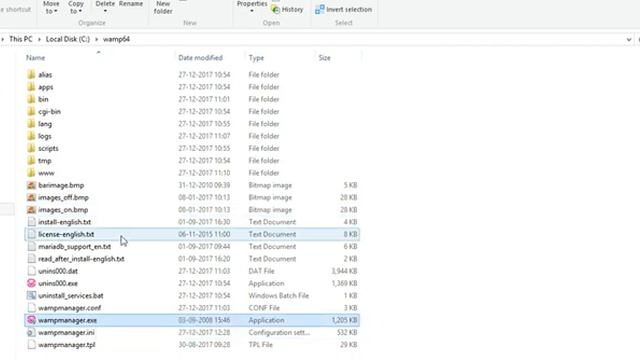The image size is (640, 360).
Task: Click the wampmanager.ini file name
Action: 66,333
